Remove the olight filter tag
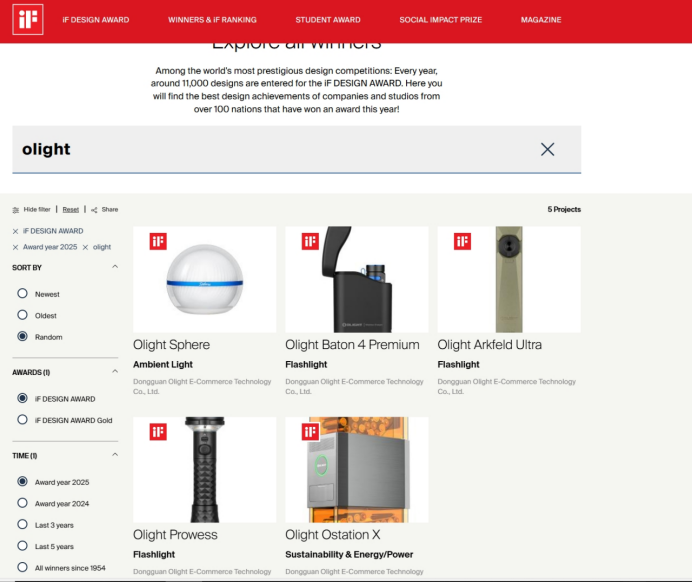The height and width of the screenshot is (582, 692). pyautogui.click(x=85, y=247)
